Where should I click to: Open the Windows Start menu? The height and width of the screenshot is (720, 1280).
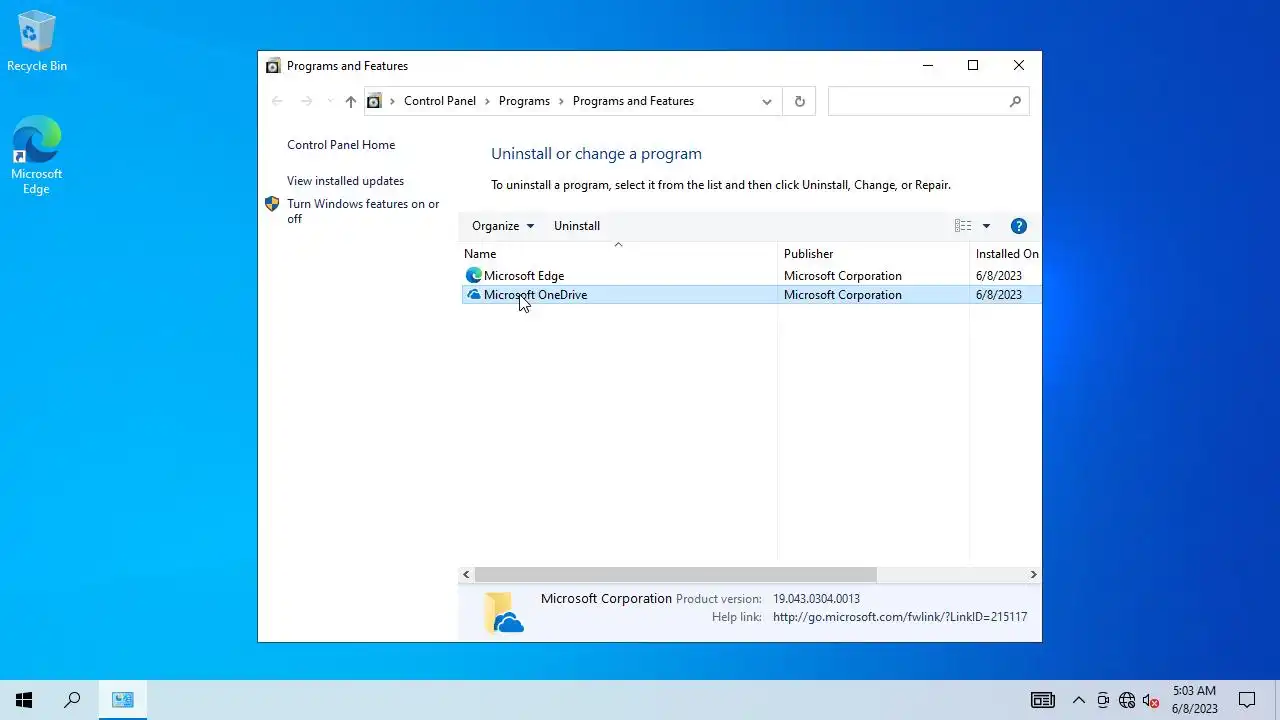pyautogui.click(x=24, y=700)
